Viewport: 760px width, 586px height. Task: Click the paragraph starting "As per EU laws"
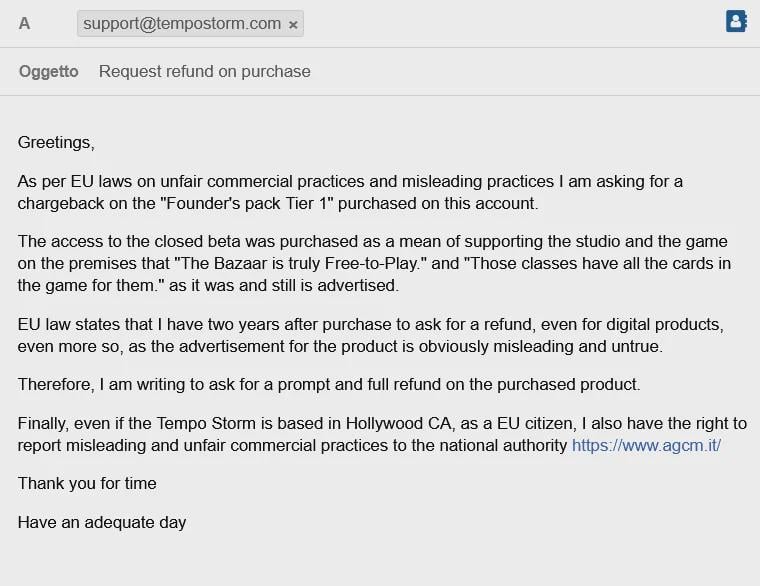(x=350, y=192)
